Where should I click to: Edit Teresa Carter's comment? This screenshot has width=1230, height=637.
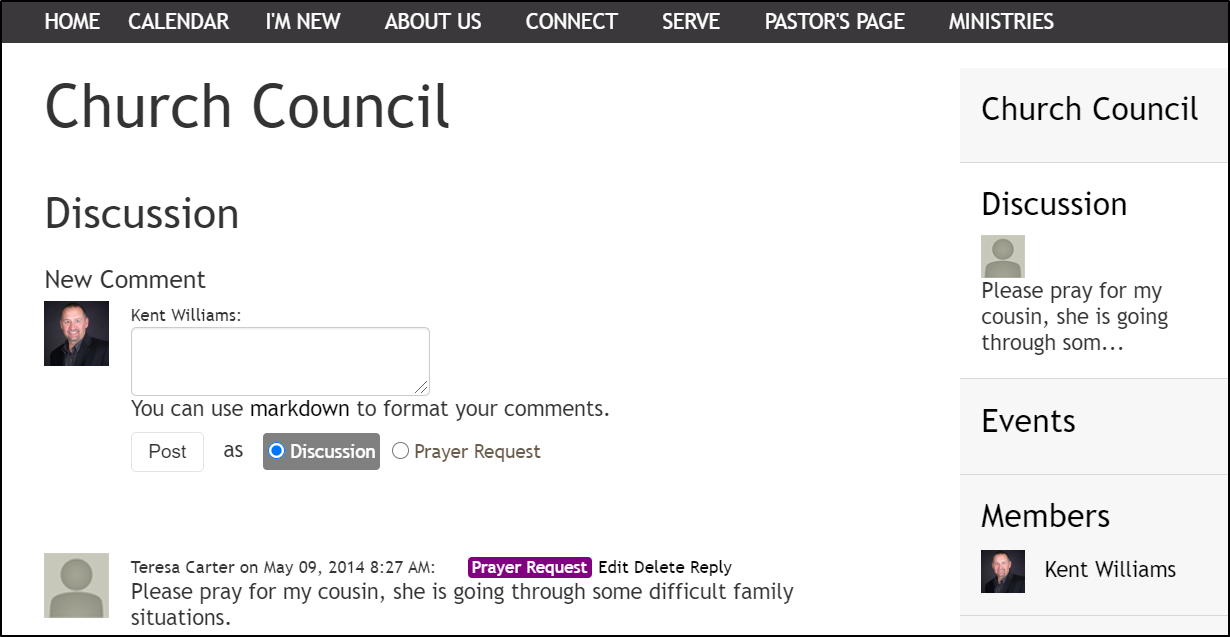[x=613, y=567]
